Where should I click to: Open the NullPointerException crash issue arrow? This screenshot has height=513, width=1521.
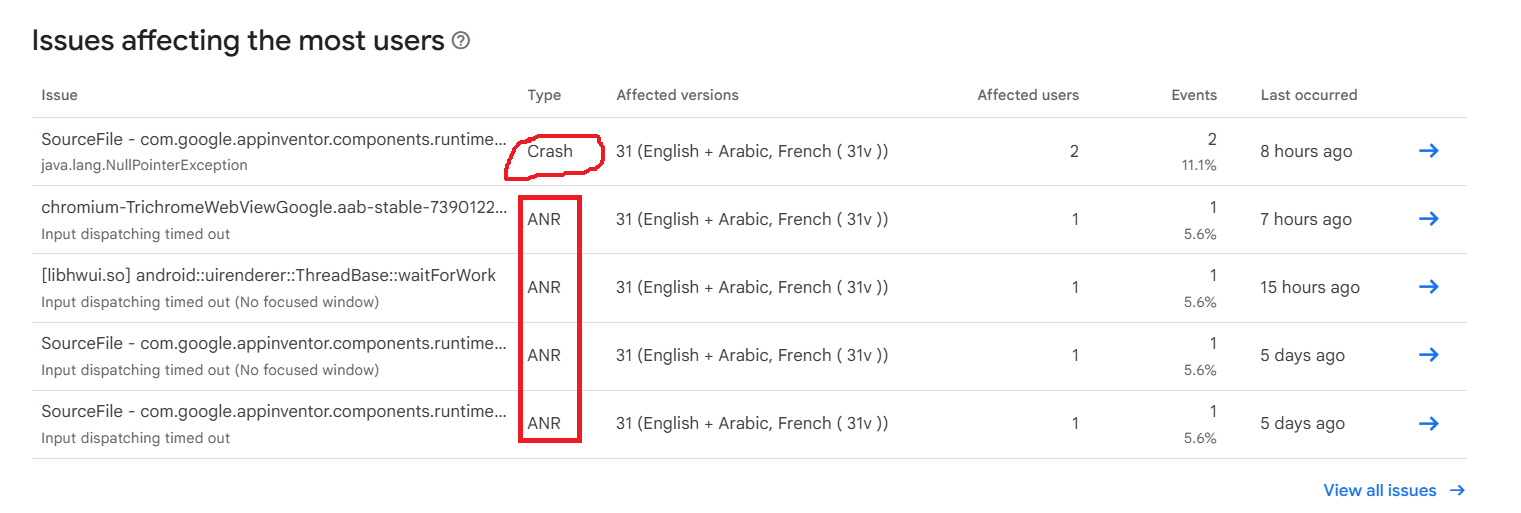coord(1429,151)
